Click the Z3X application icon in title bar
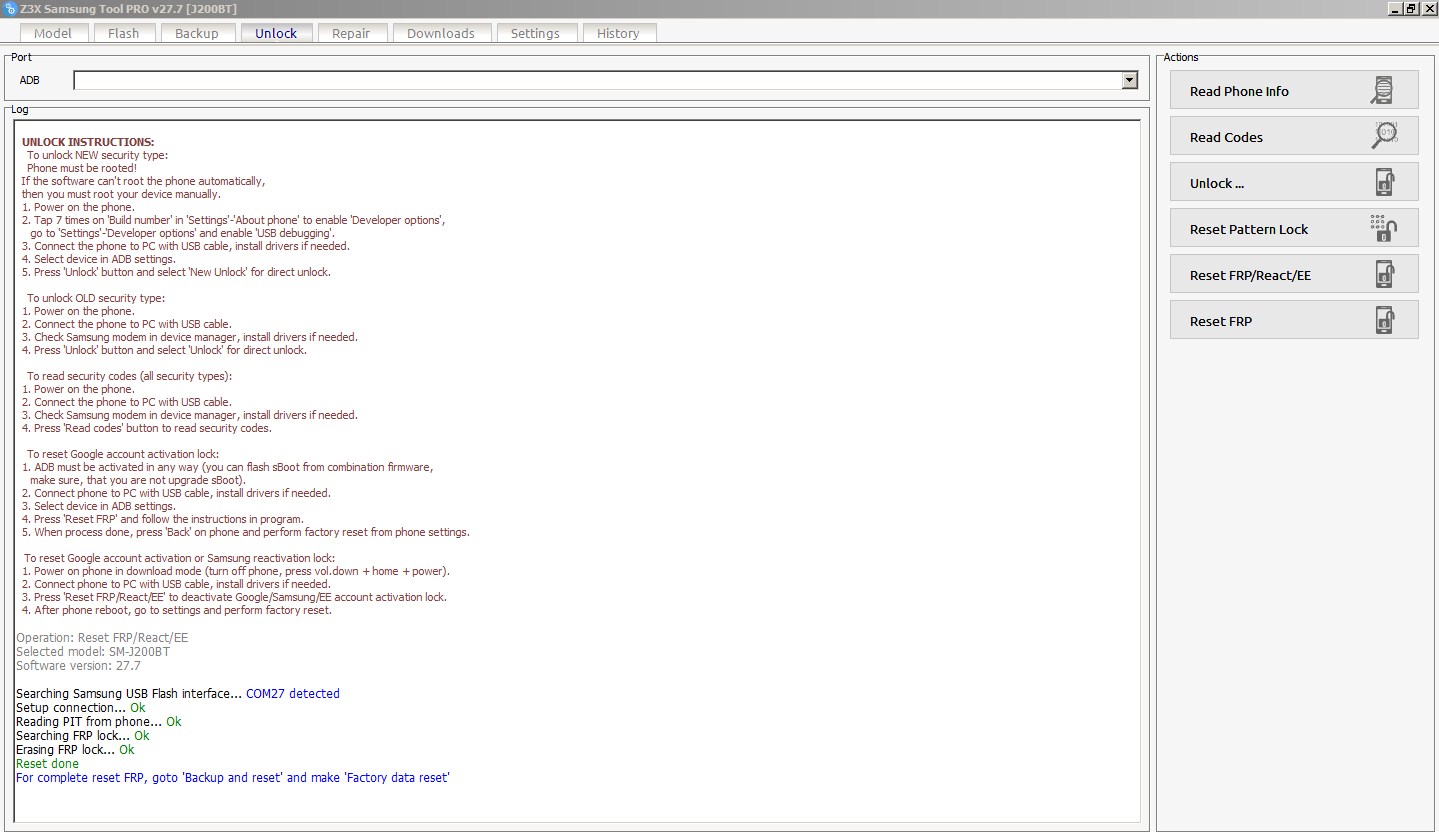 coord(9,8)
